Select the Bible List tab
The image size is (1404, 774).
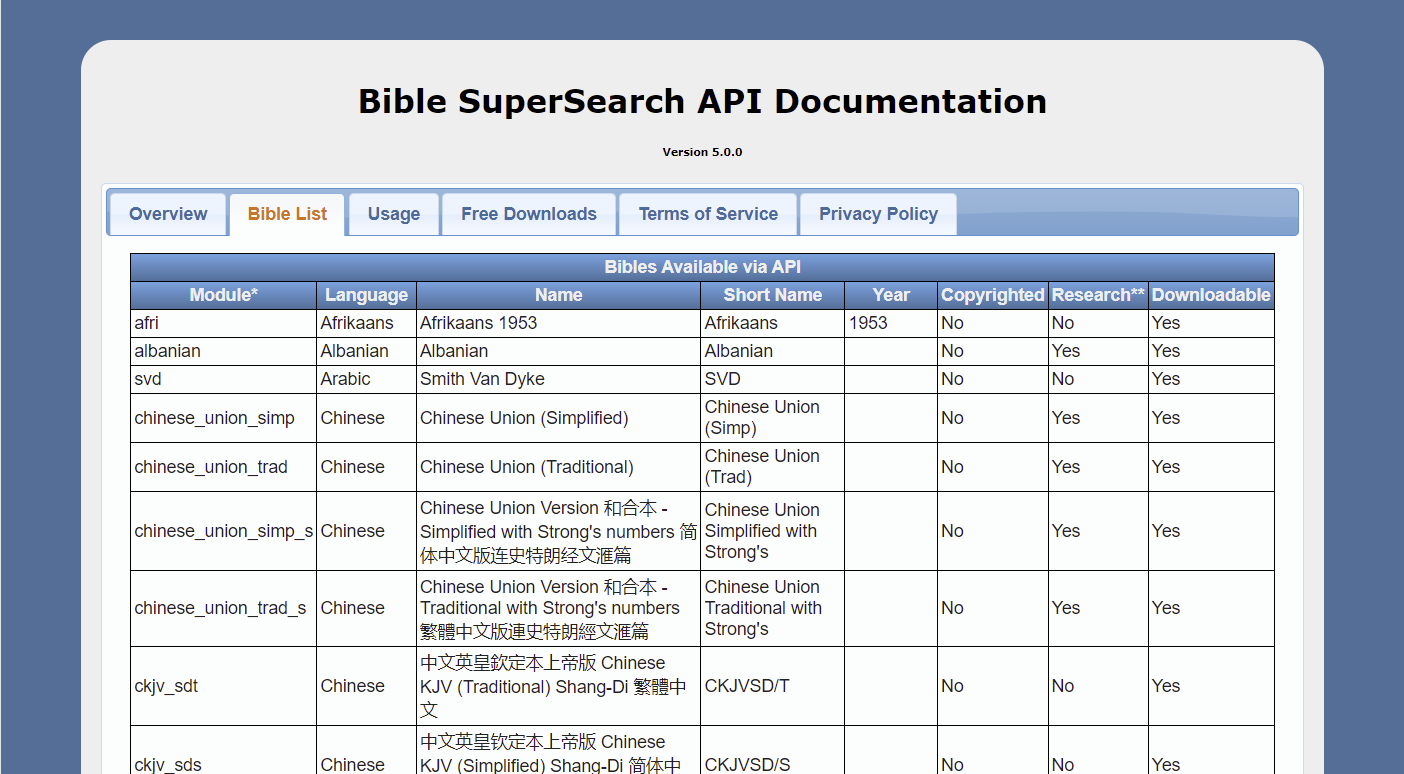[x=287, y=214]
